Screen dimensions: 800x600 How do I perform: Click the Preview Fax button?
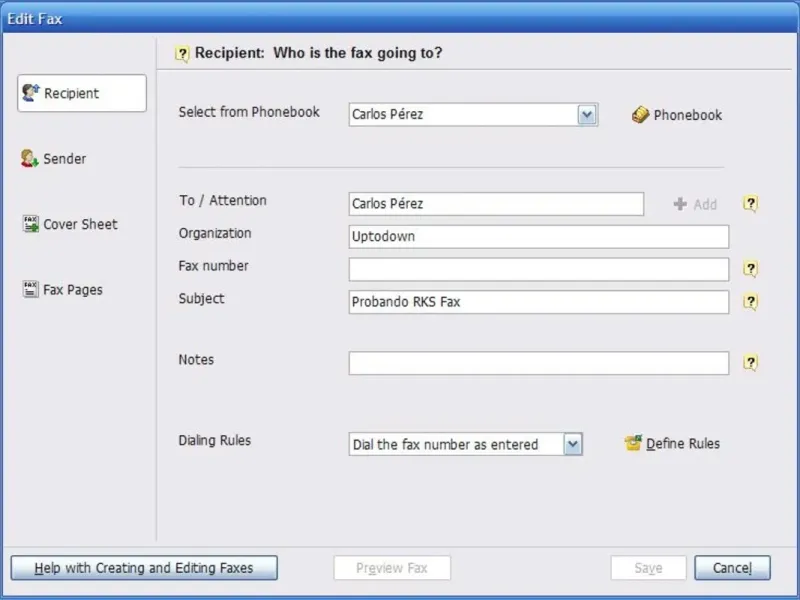pos(392,568)
